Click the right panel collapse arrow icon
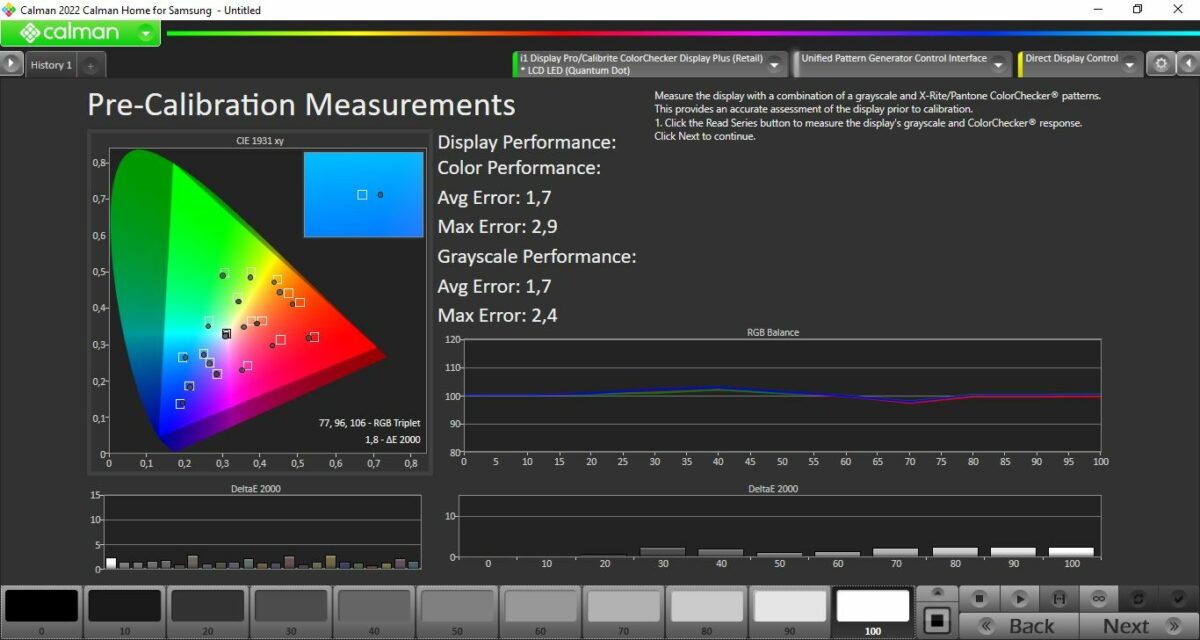Viewport: 1200px width, 640px height. coord(1188,64)
